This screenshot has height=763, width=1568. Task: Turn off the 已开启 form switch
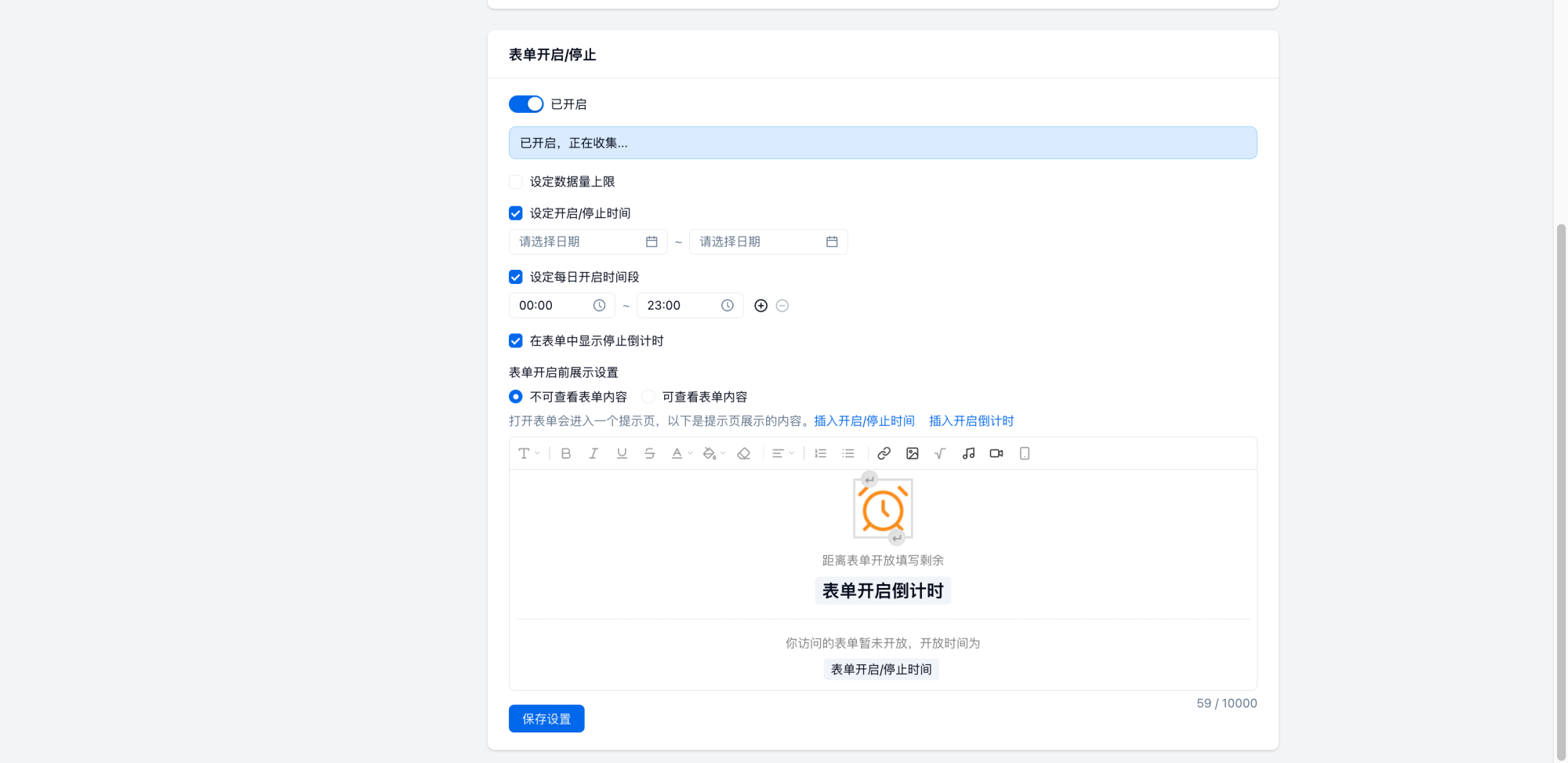526,104
